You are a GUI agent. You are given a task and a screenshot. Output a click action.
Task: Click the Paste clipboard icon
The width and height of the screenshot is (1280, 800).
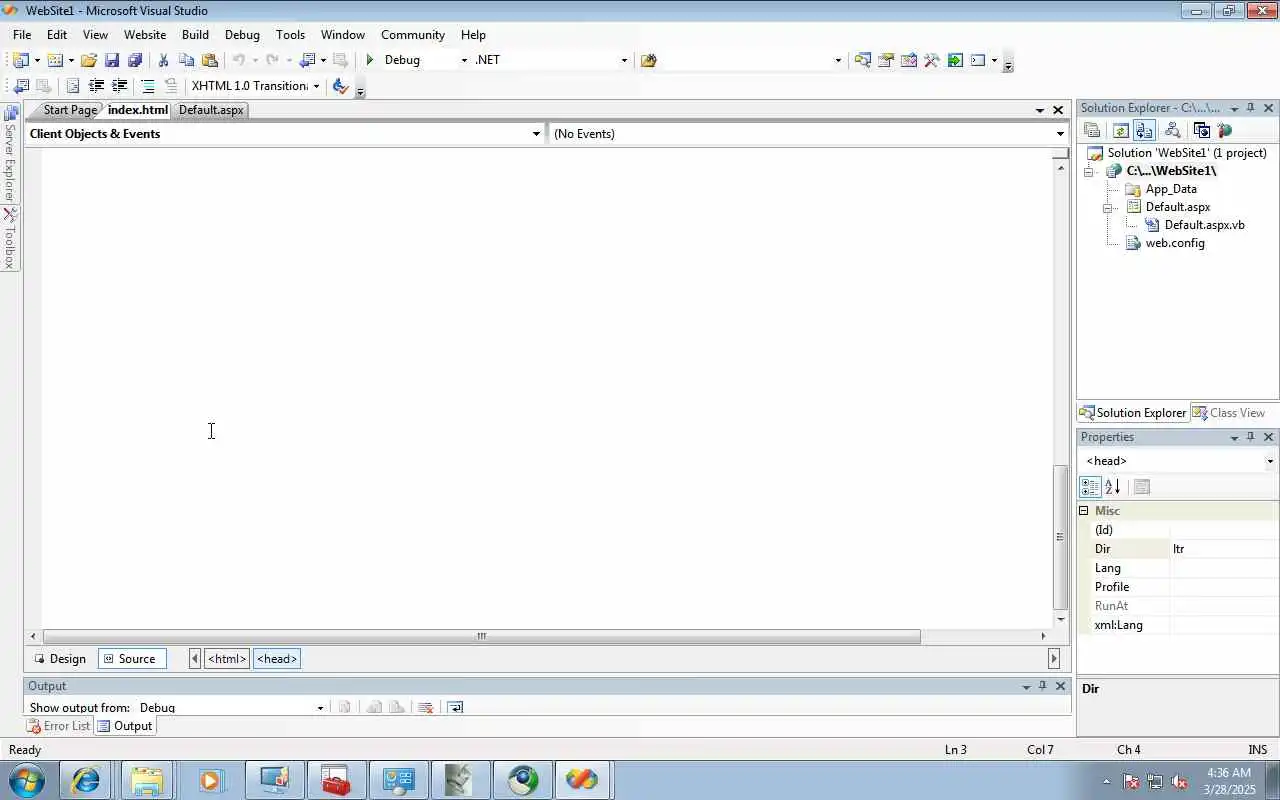(209, 60)
